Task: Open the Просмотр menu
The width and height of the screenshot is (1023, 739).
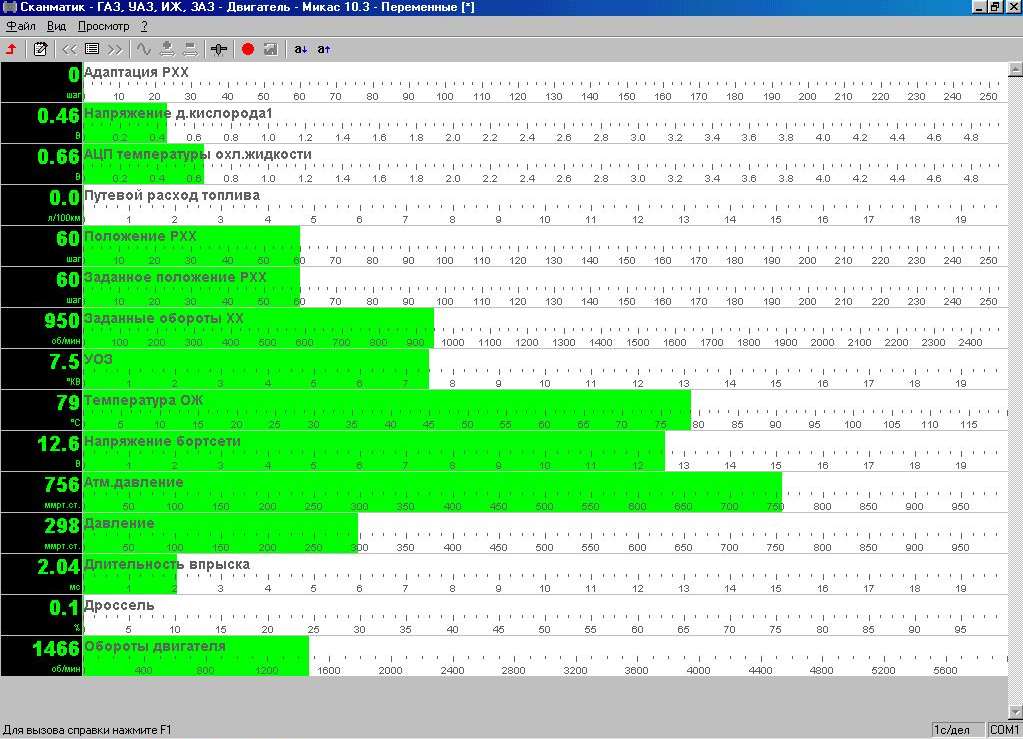Action: [x=103, y=26]
